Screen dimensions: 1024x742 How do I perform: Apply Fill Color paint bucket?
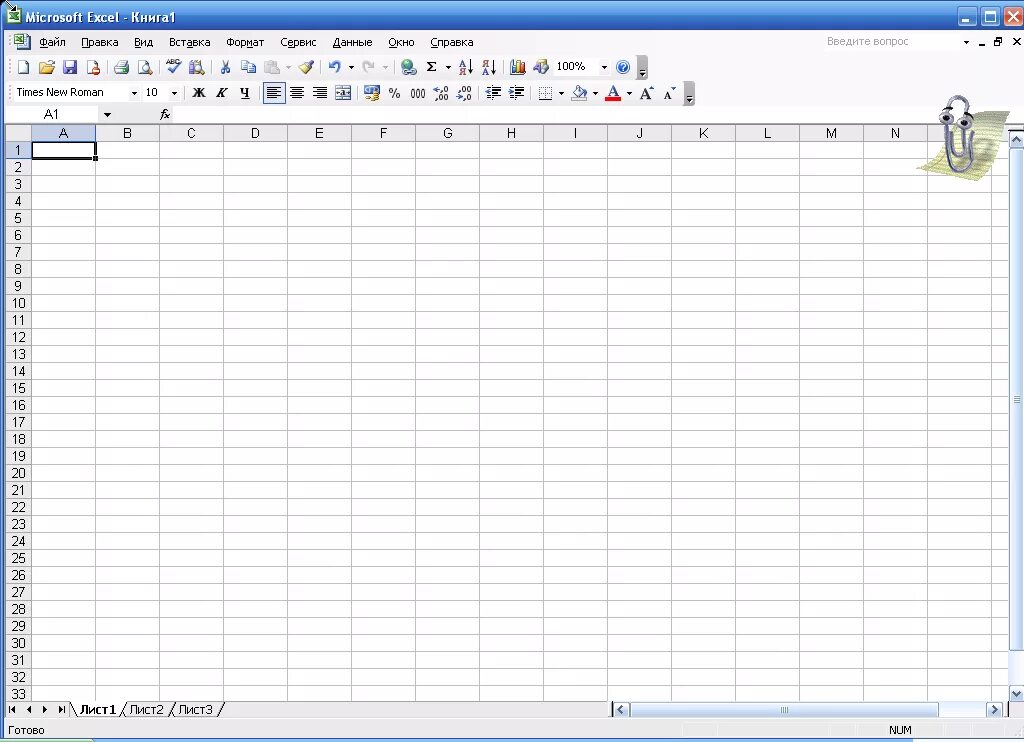coord(579,93)
